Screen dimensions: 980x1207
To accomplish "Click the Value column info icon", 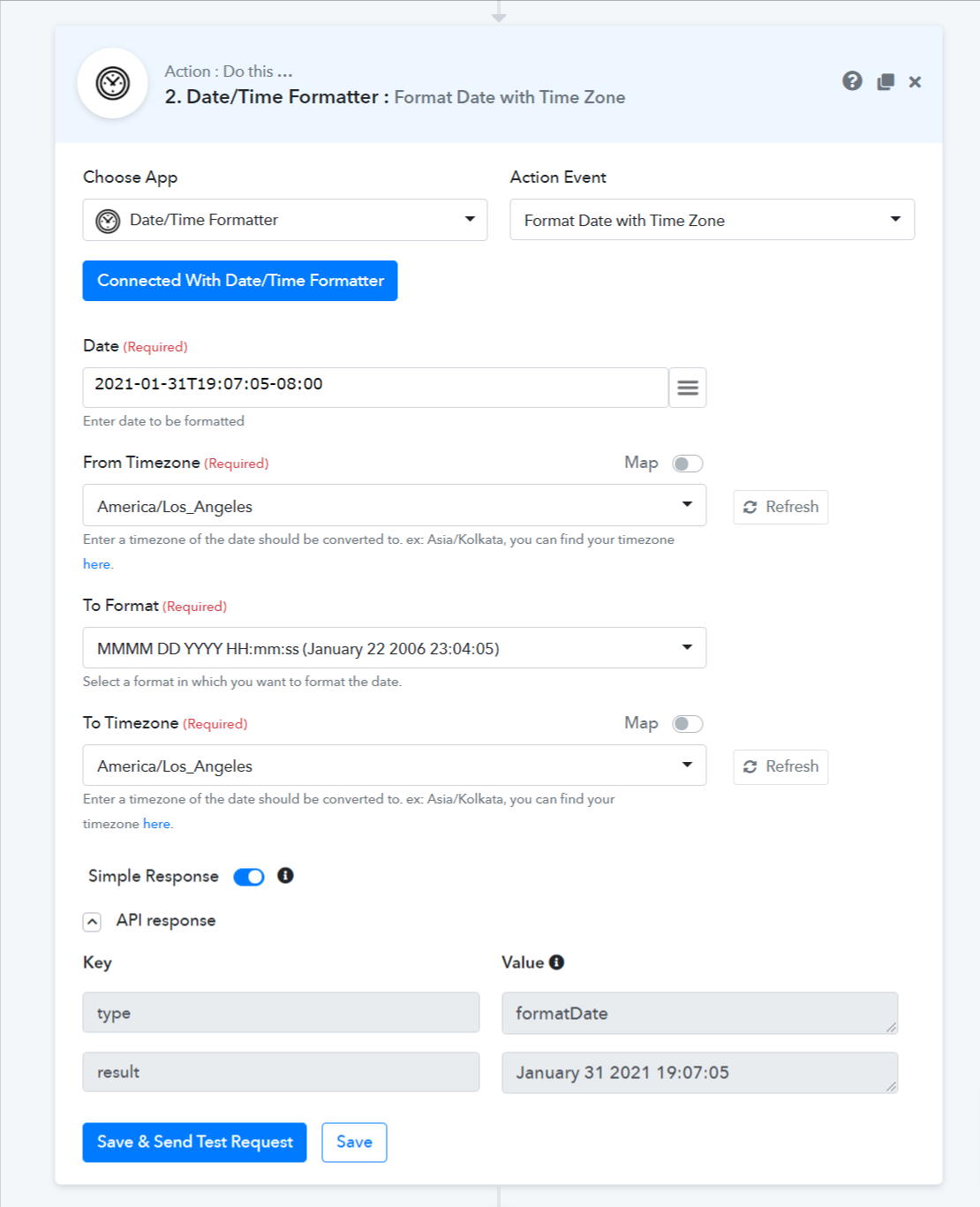I will click(x=556, y=962).
